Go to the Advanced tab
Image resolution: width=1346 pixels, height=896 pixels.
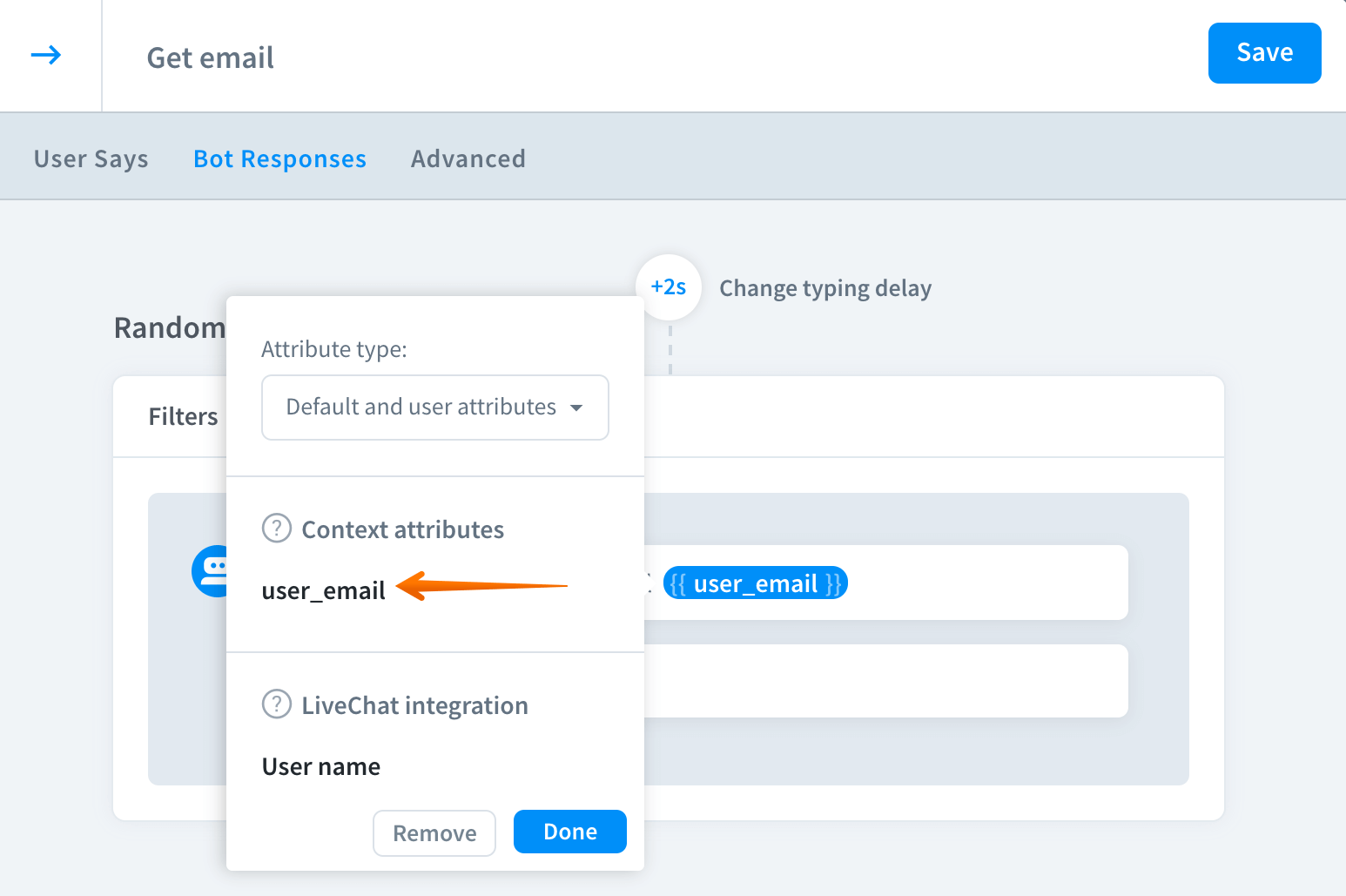coord(468,159)
